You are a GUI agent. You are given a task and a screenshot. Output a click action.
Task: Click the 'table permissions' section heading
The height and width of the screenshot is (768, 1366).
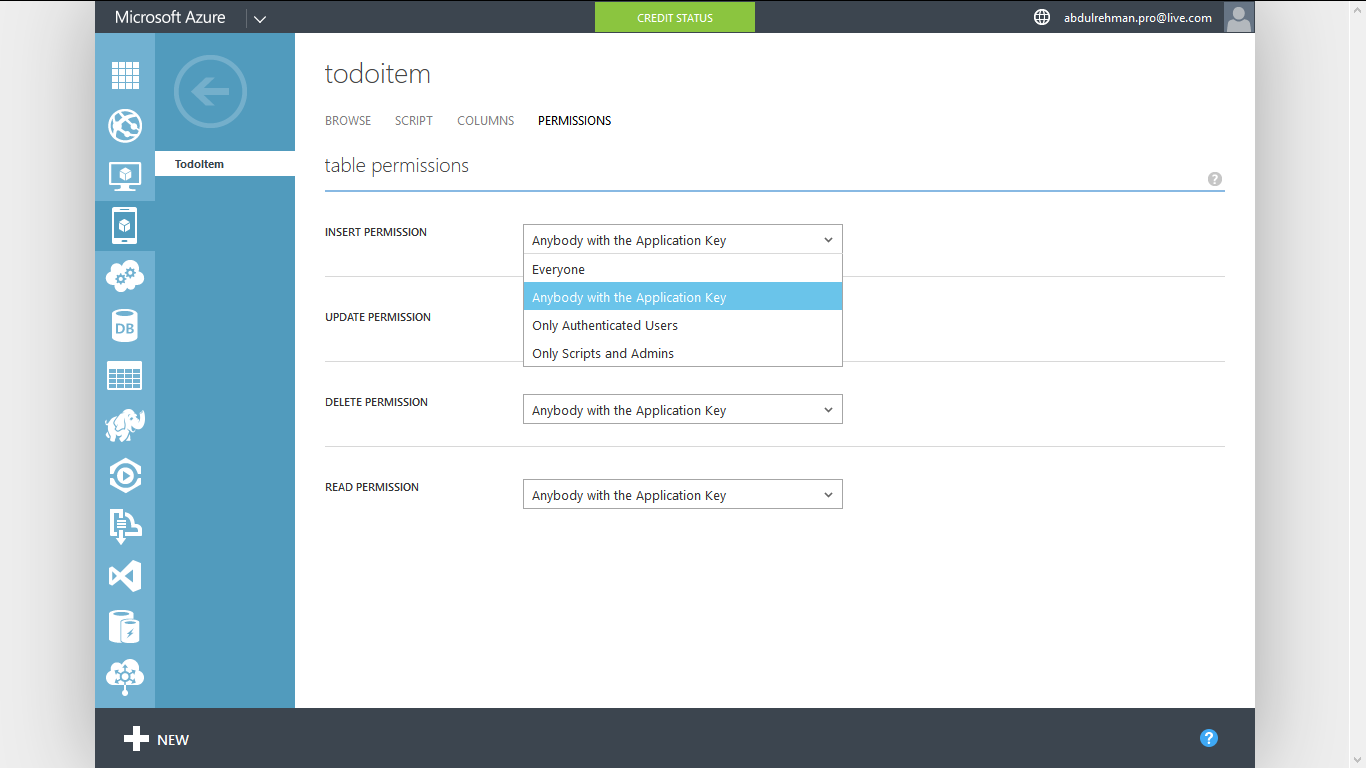click(x=397, y=166)
